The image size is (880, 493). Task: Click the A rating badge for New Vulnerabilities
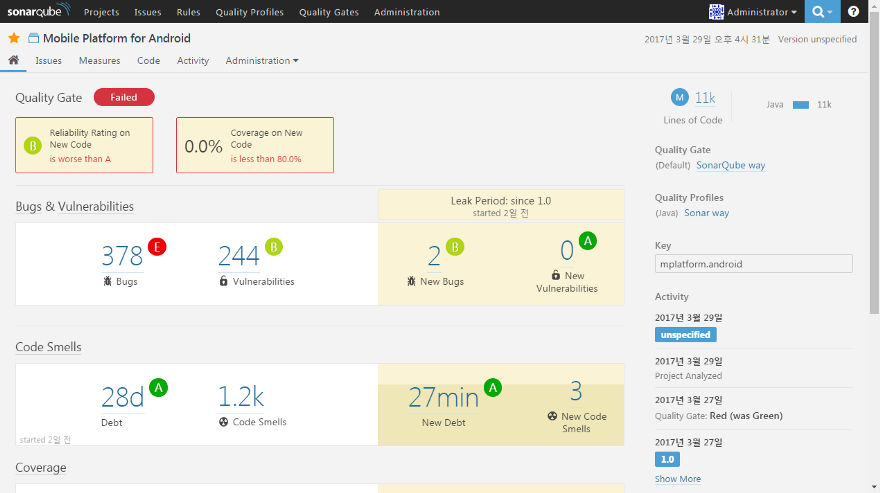(588, 241)
